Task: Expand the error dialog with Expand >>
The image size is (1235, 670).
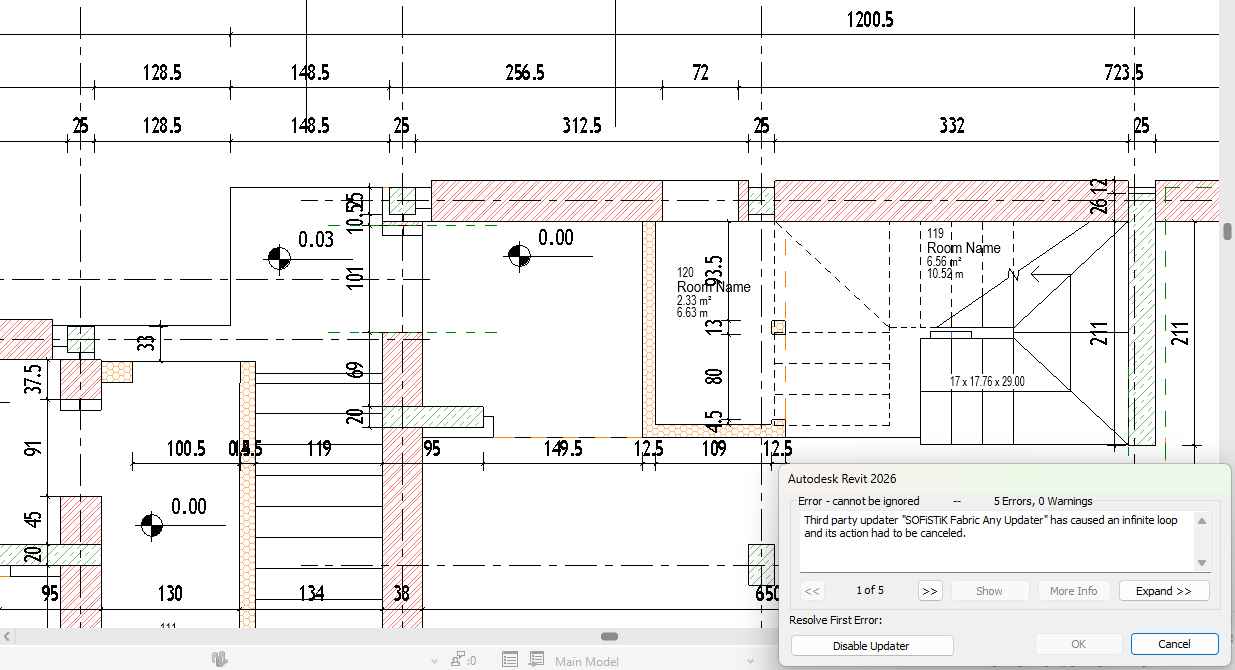Action: 1163,591
